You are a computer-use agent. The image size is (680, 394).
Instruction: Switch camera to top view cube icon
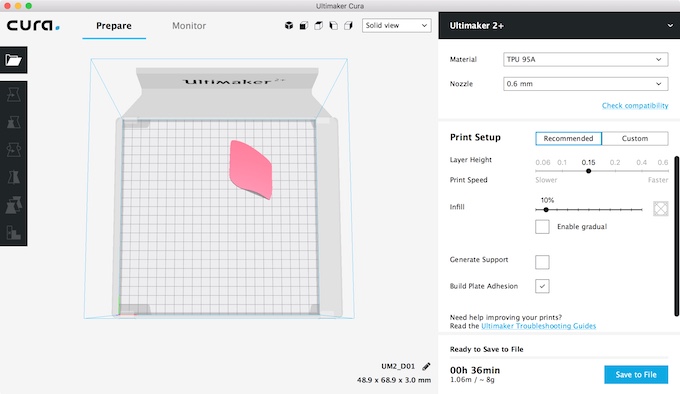pos(318,26)
